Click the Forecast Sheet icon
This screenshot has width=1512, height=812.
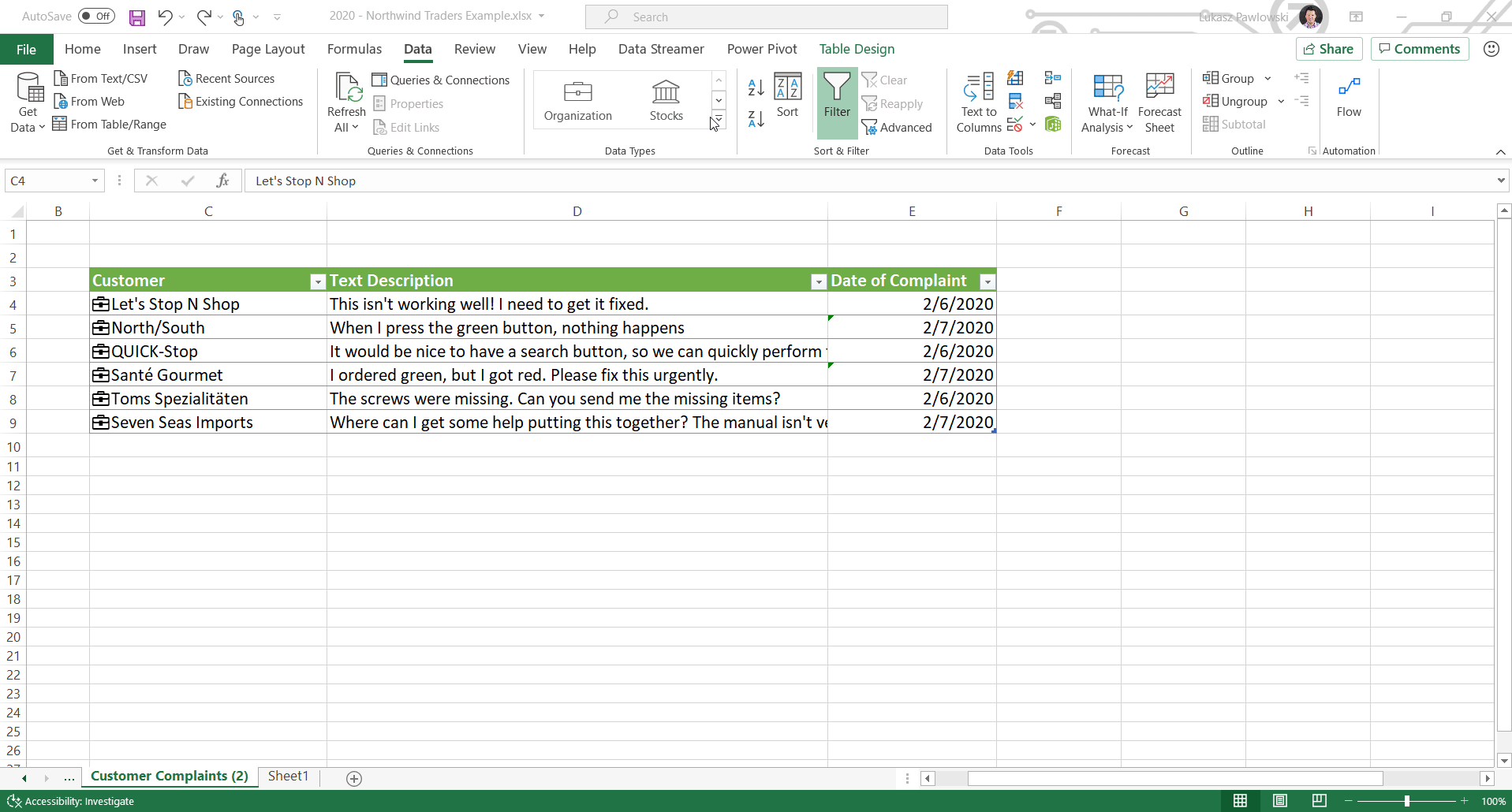(1159, 103)
